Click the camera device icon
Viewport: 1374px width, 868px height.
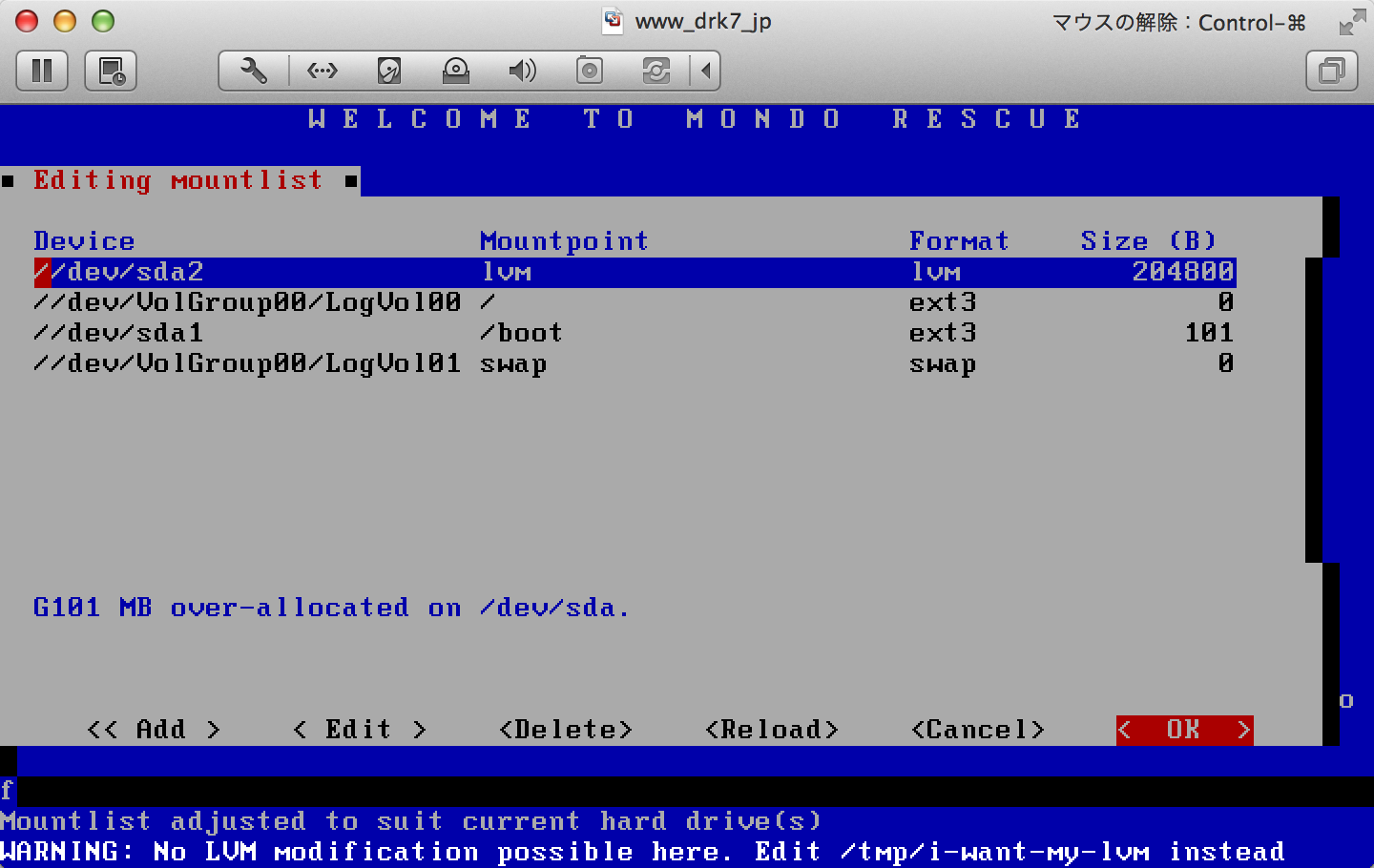590,71
